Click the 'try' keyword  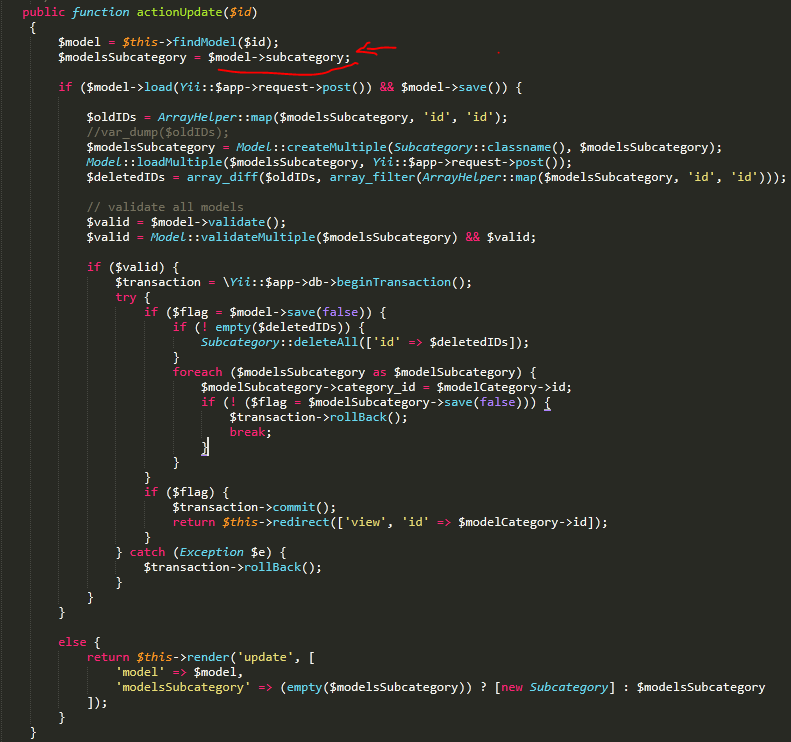126,297
